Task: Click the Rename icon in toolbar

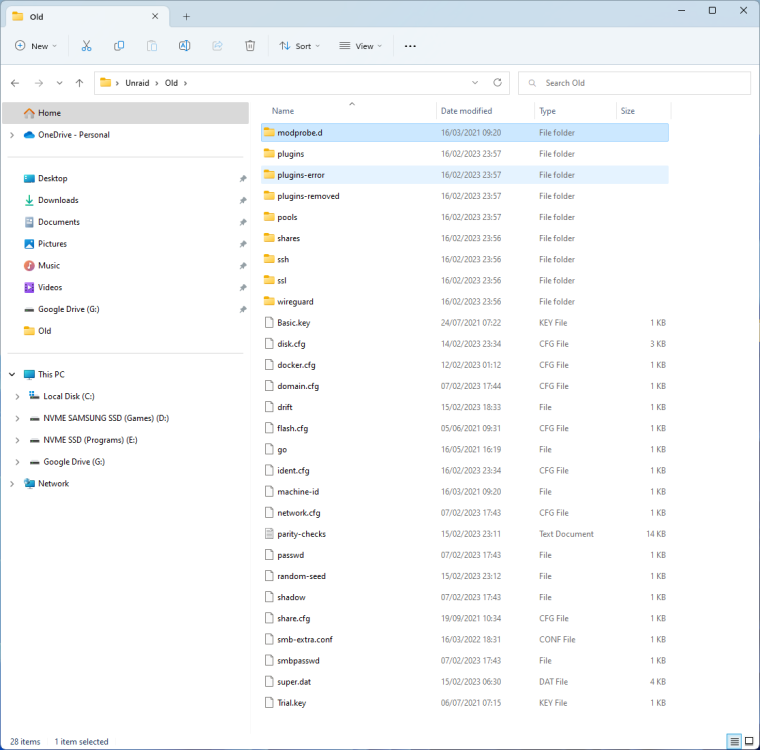Action: point(184,46)
